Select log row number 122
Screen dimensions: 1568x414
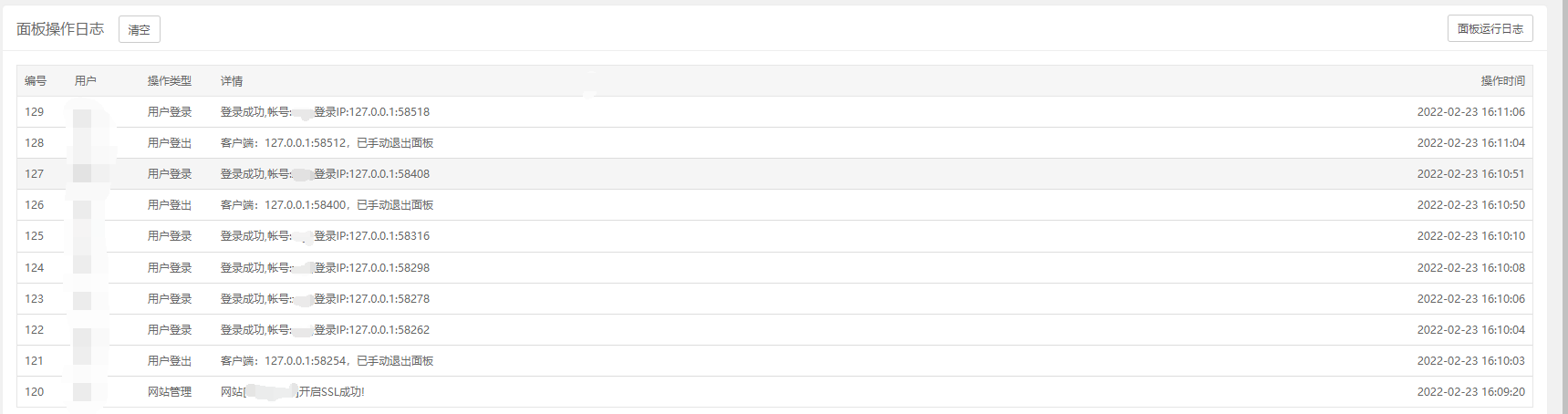(x=774, y=329)
